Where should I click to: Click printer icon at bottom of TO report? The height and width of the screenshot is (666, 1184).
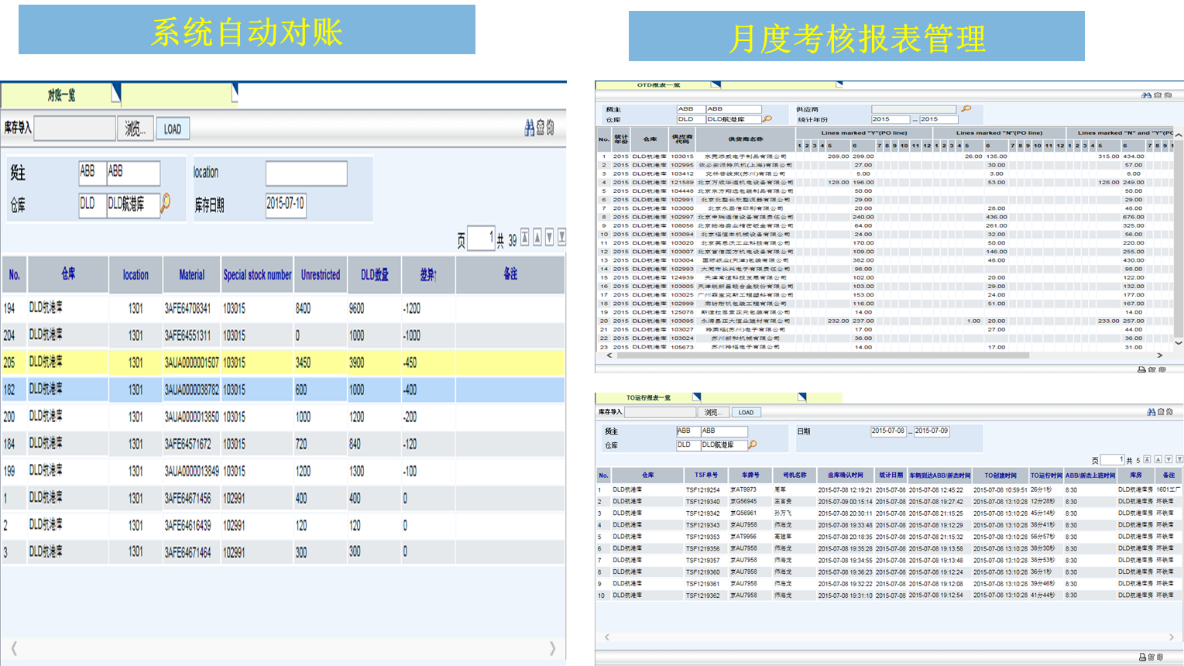tap(1143, 657)
